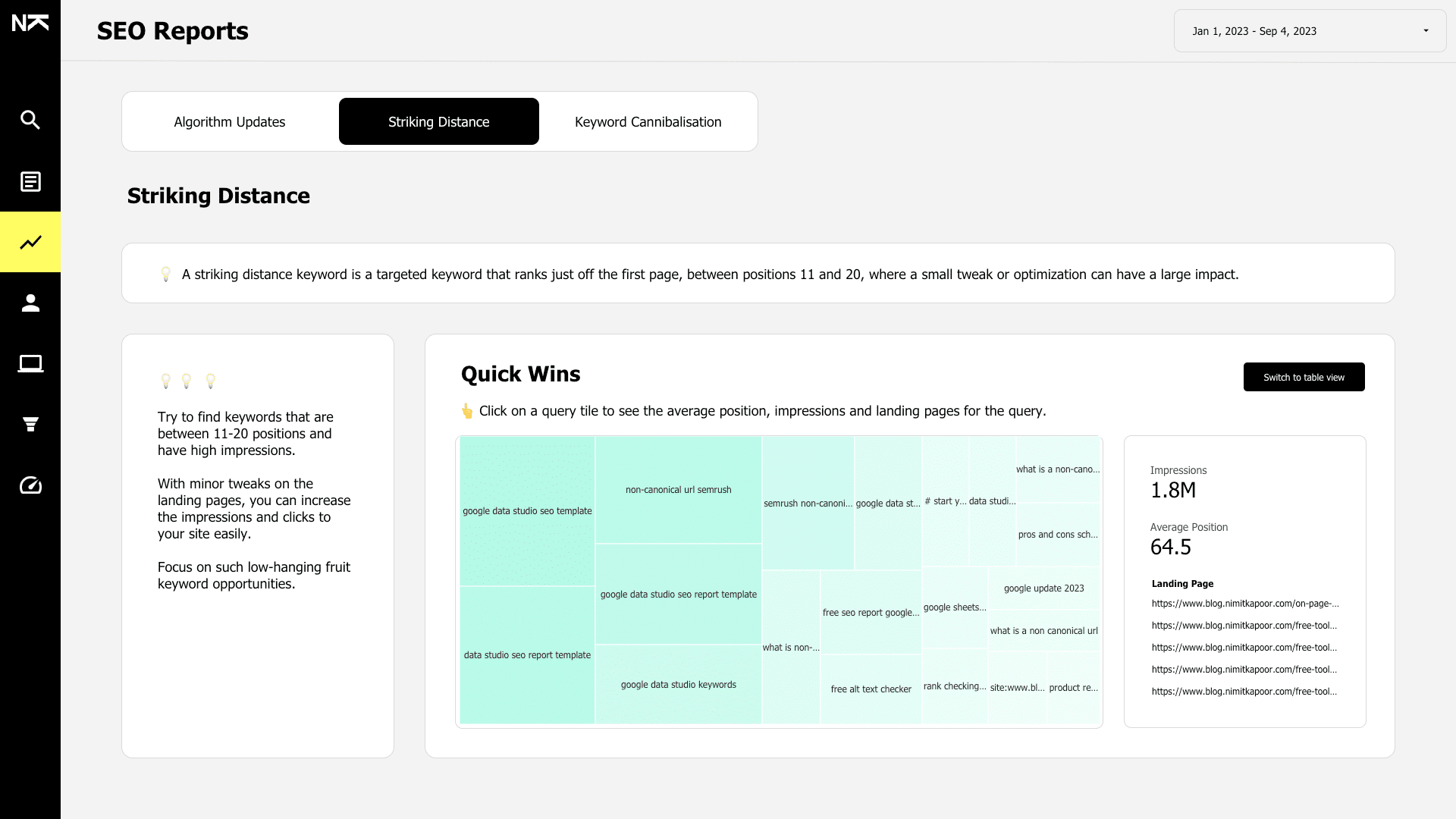Screen dimensions: 1456x819
Task: Click 'non-canonical url semrush' treemap tile
Action: pyautogui.click(x=679, y=490)
